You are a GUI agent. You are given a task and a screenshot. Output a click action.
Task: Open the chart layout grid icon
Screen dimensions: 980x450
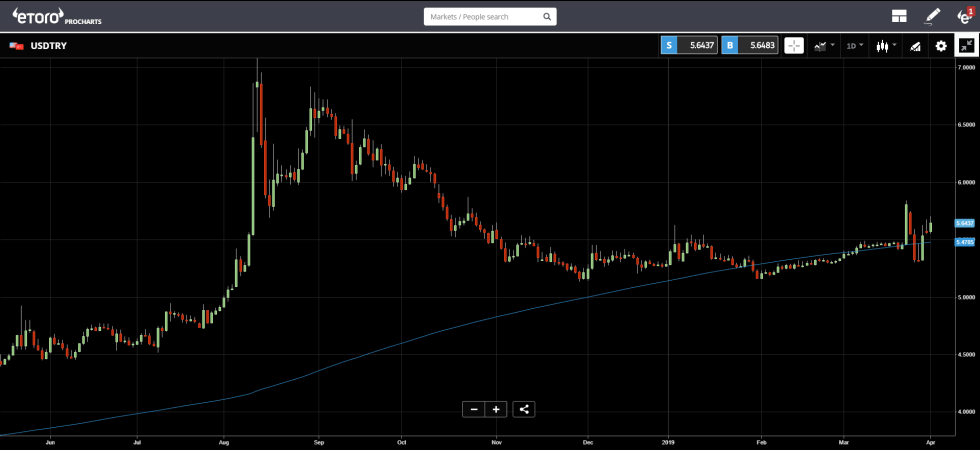point(899,16)
